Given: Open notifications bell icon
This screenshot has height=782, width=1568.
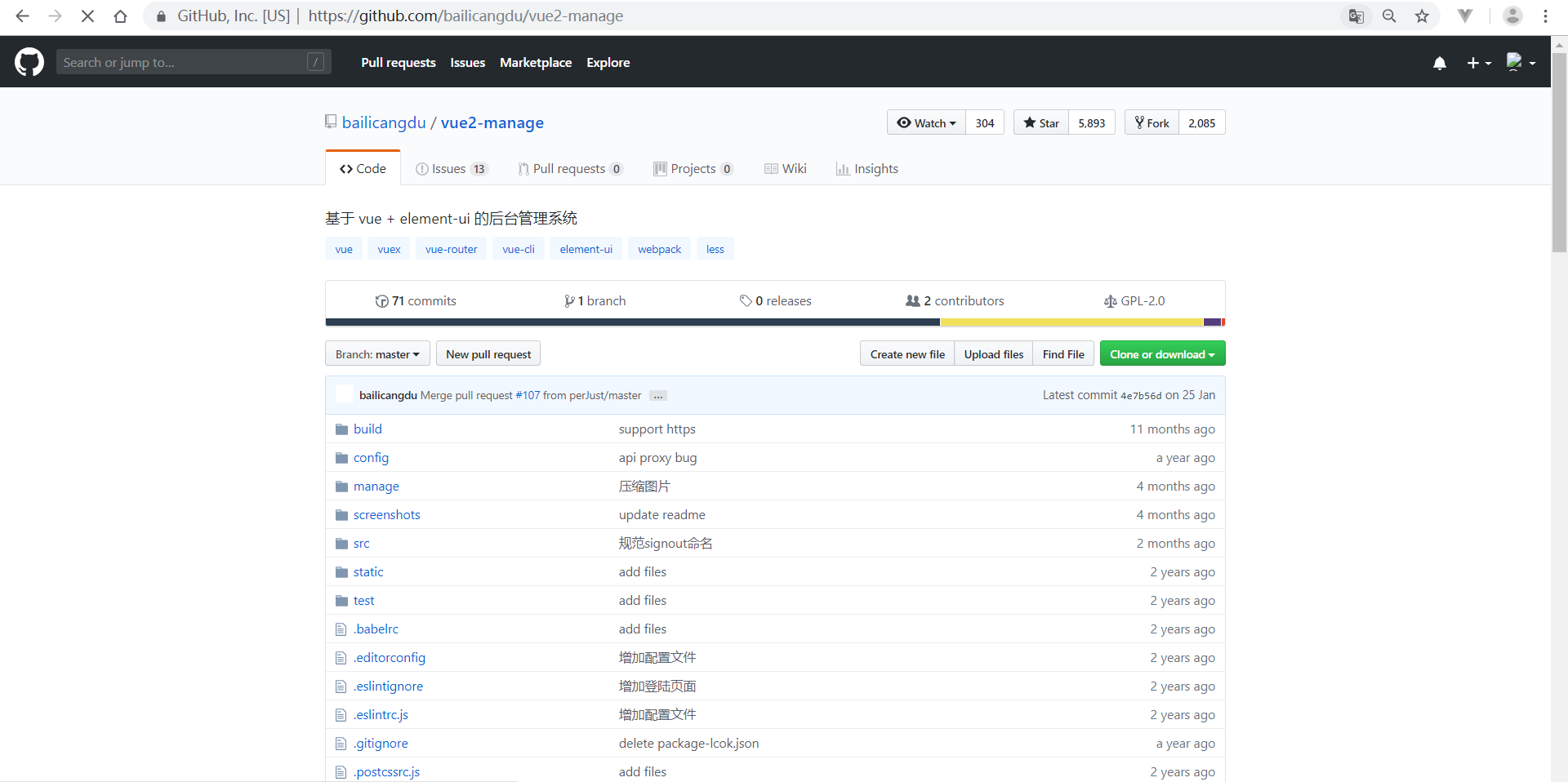Looking at the screenshot, I should 1440,63.
